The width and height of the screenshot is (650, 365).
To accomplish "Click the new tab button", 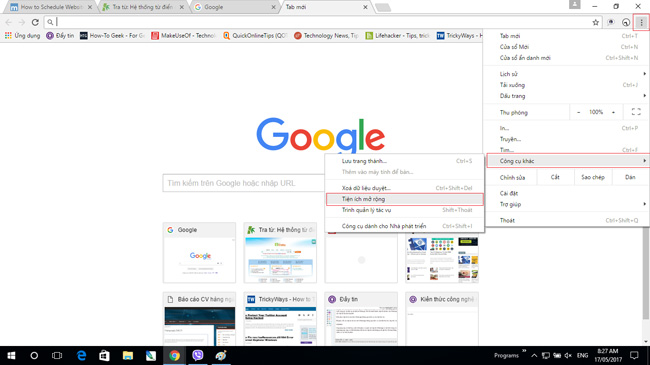I will pos(383,7).
